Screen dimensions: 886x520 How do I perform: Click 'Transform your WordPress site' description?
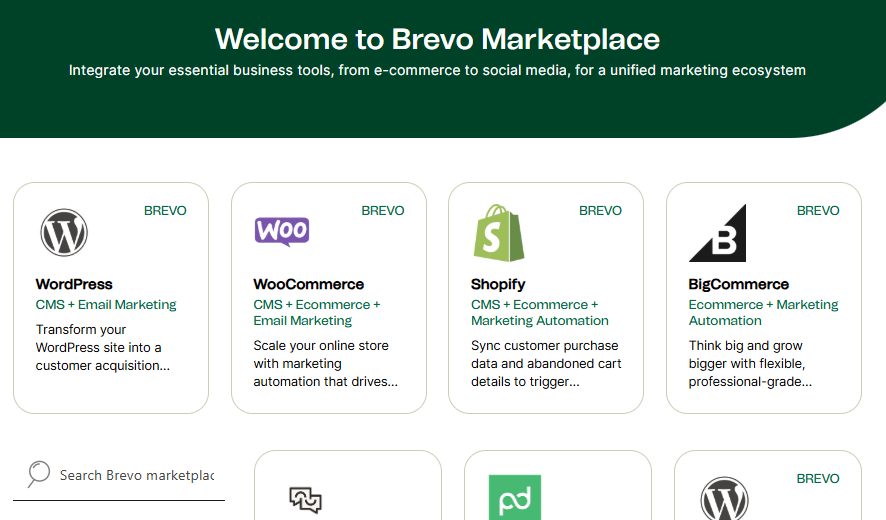(102, 348)
